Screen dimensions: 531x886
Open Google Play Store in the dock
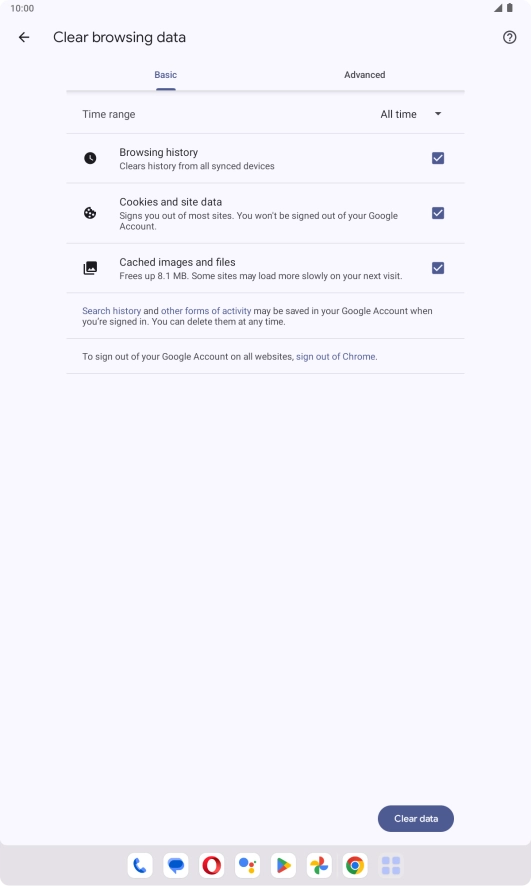point(283,865)
